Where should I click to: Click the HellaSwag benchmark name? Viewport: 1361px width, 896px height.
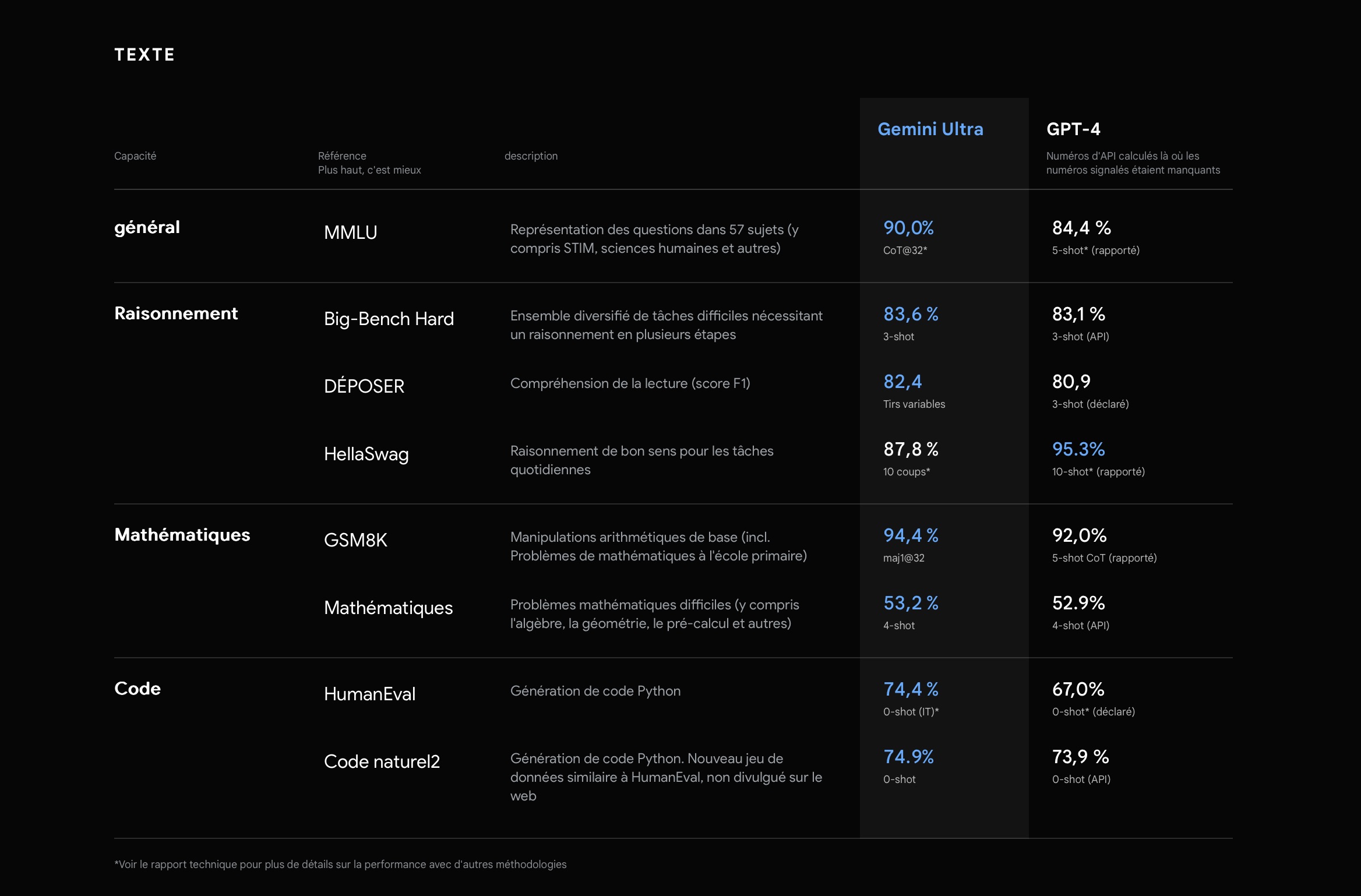[x=366, y=454]
